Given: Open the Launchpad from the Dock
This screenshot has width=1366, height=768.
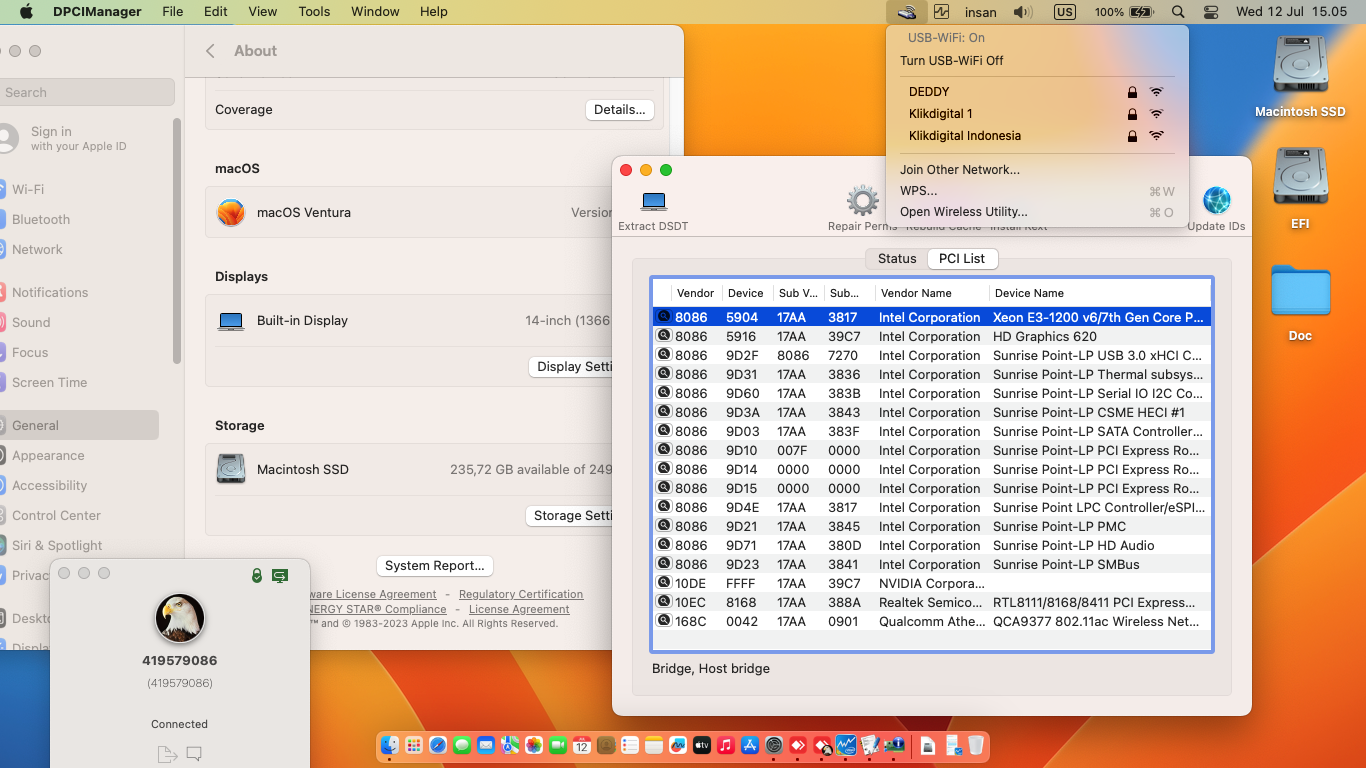Looking at the screenshot, I should point(413,745).
